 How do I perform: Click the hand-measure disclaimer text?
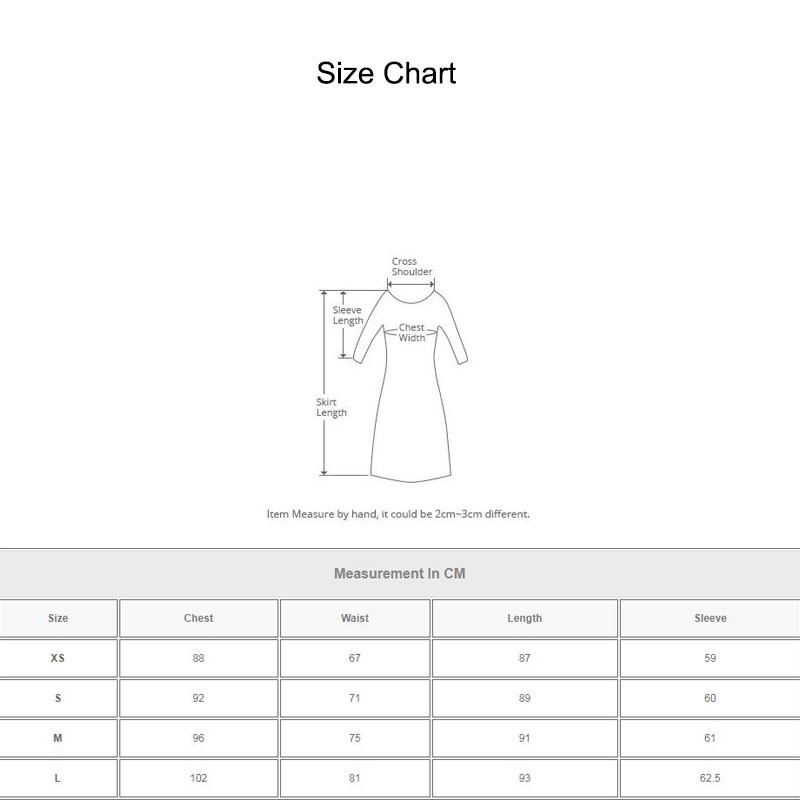click(x=400, y=511)
